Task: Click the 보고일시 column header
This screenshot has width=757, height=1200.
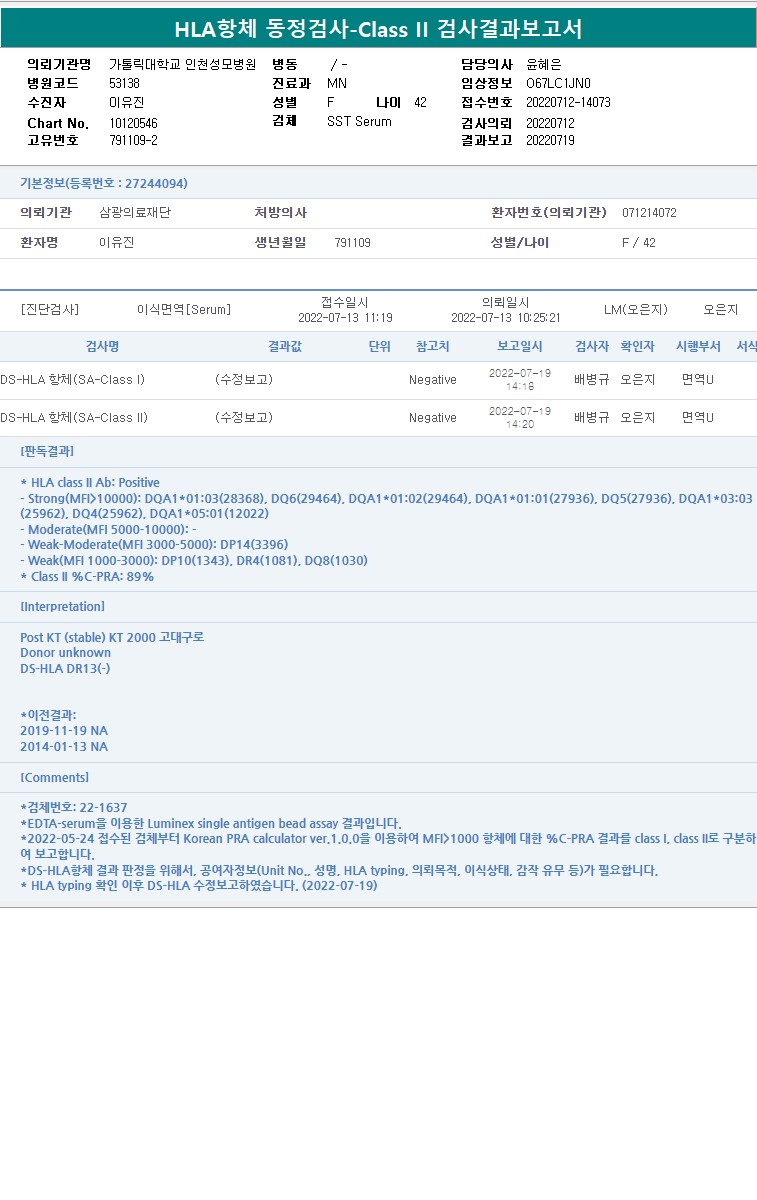Action: [520, 346]
